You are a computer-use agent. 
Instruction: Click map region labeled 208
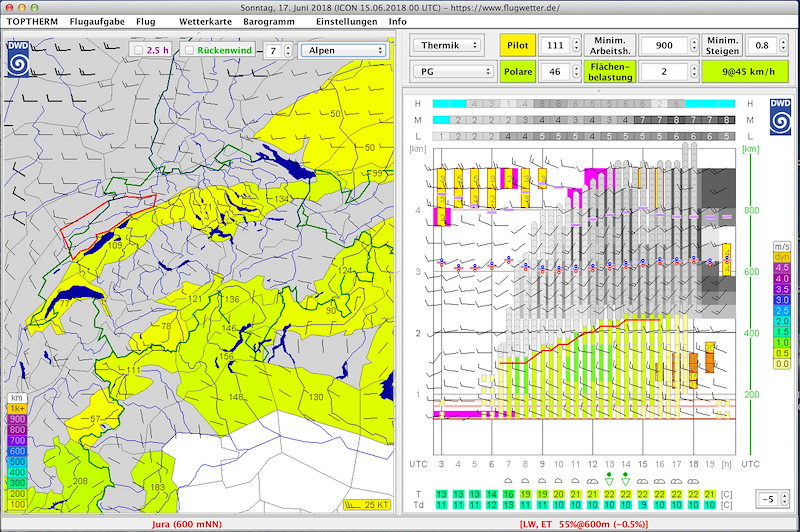(80, 480)
